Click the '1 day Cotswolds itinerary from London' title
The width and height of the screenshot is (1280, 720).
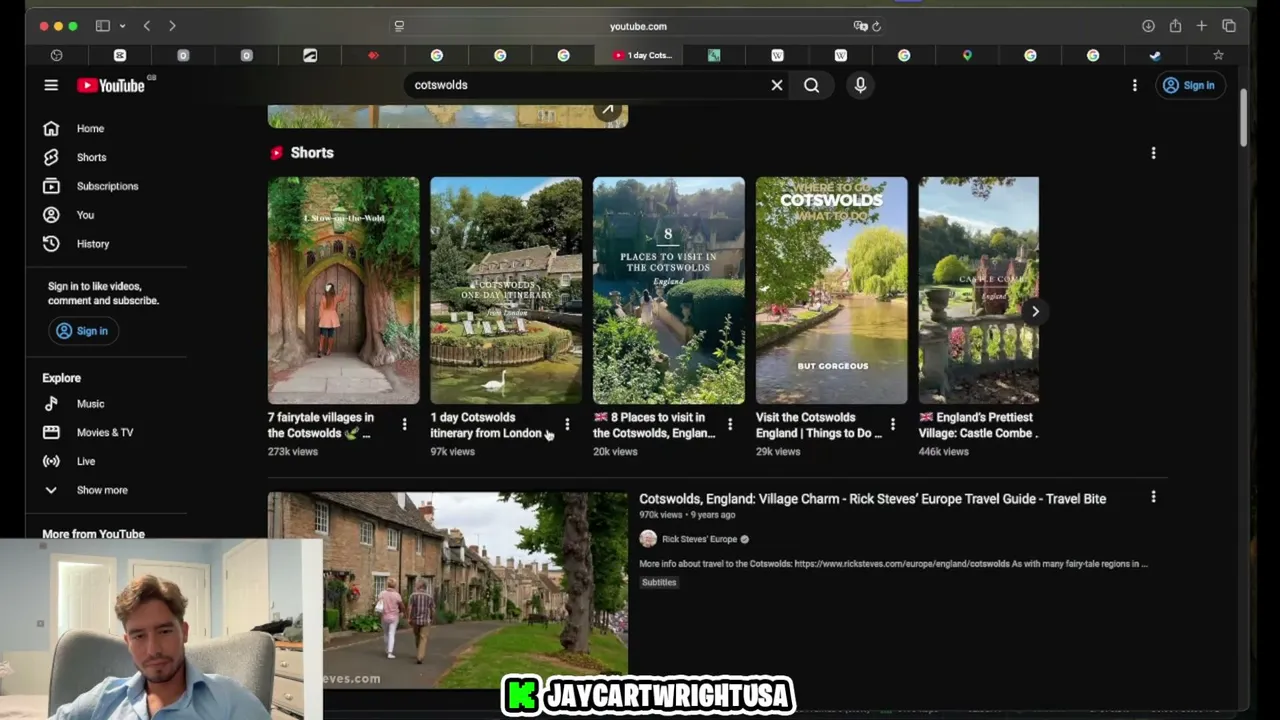tap(486, 425)
